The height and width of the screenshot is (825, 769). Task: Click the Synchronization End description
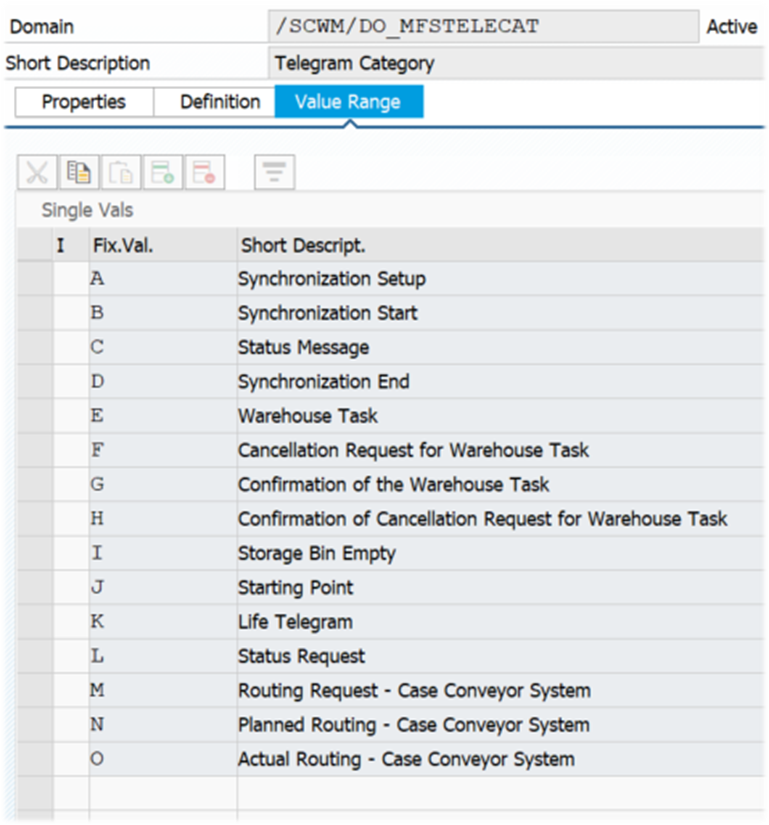pos(323,381)
